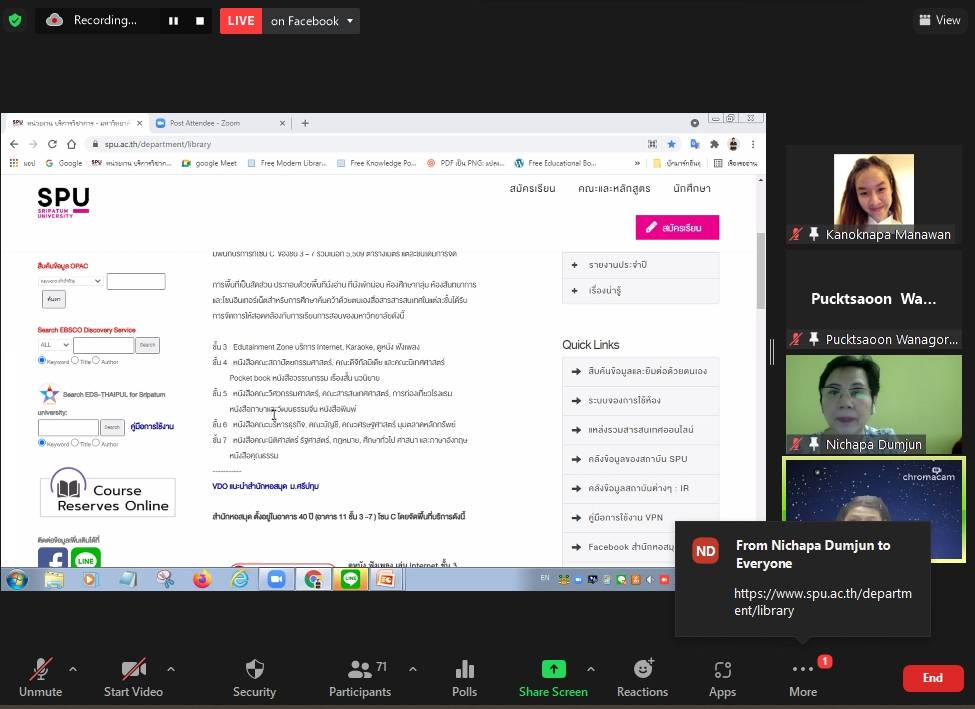This screenshot has width=975, height=709.
Task: Click the คณะและหลักสูตร menu item
Action: pos(614,188)
